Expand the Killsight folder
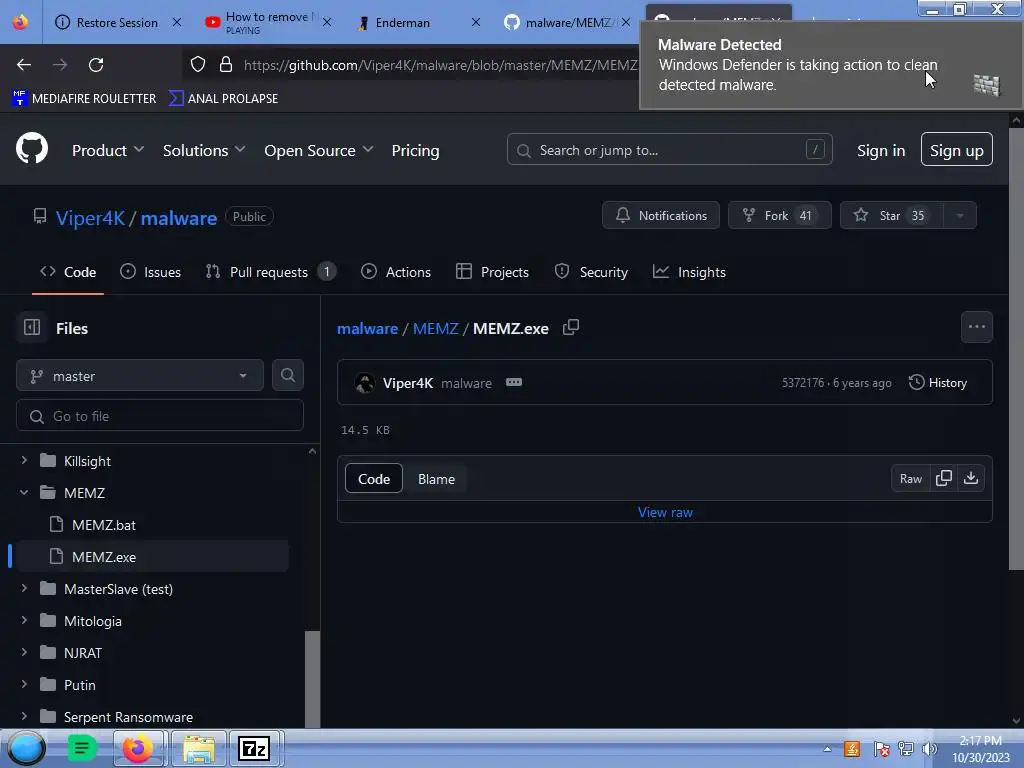The image size is (1024, 768). tap(24, 460)
